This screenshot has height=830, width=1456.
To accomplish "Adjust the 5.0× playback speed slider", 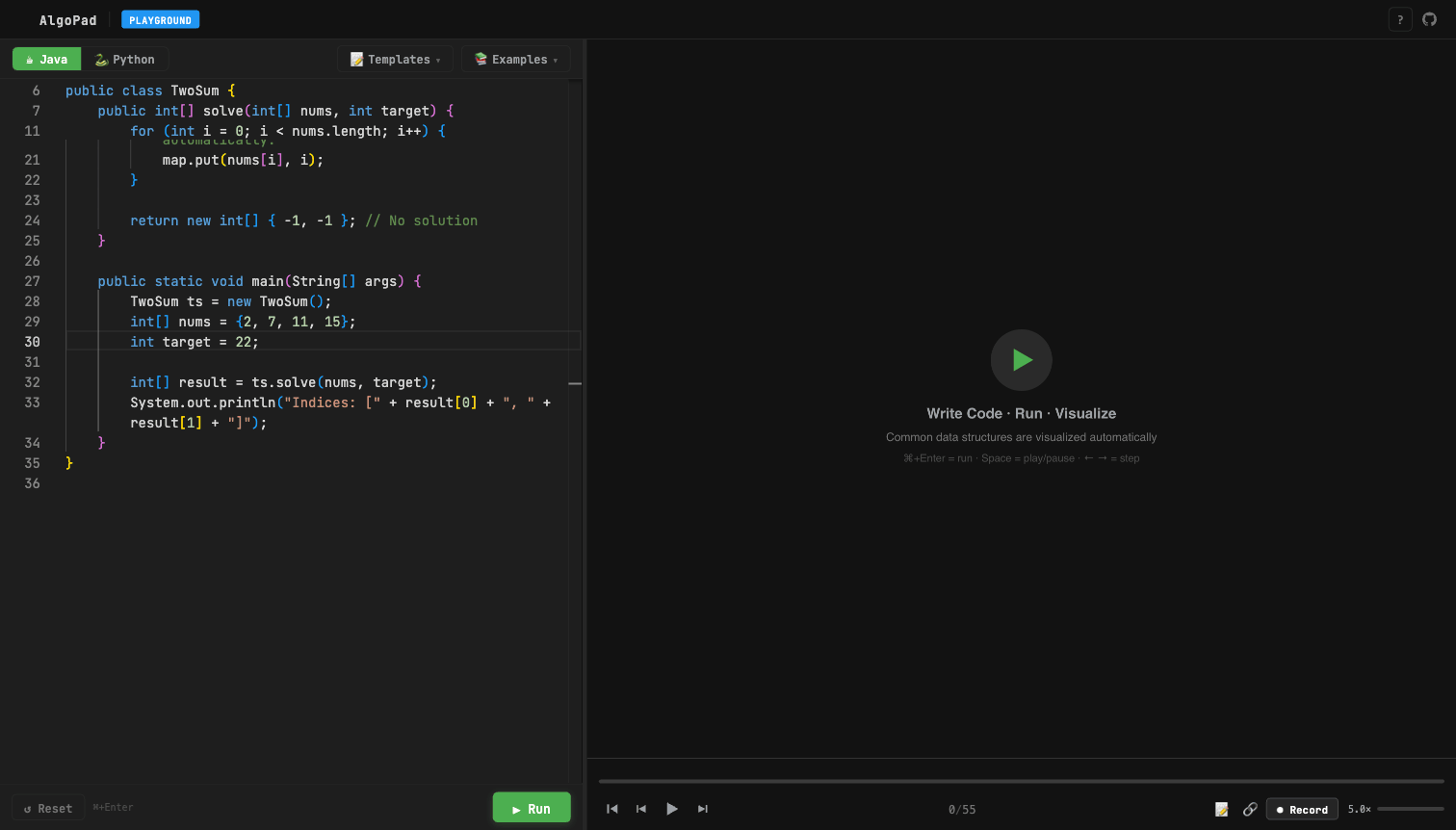I will pos(1411,809).
